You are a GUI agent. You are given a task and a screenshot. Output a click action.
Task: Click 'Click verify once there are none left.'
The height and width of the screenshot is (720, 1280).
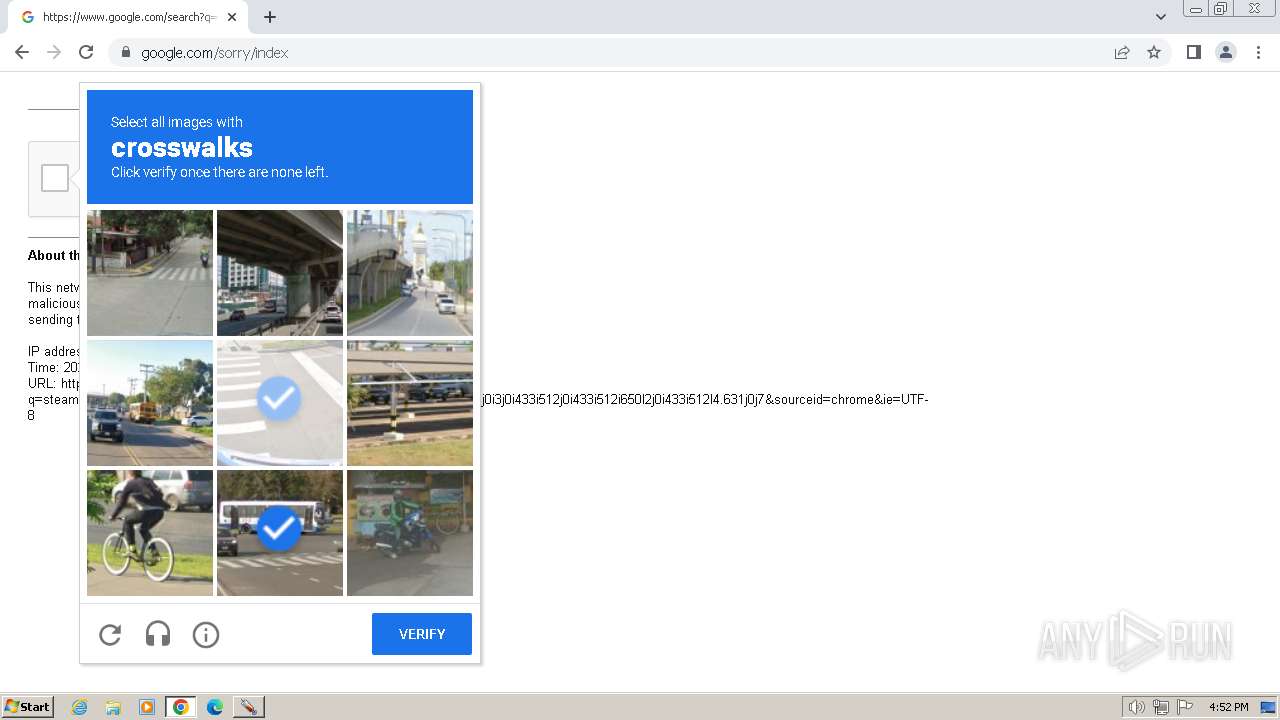[220, 172]
